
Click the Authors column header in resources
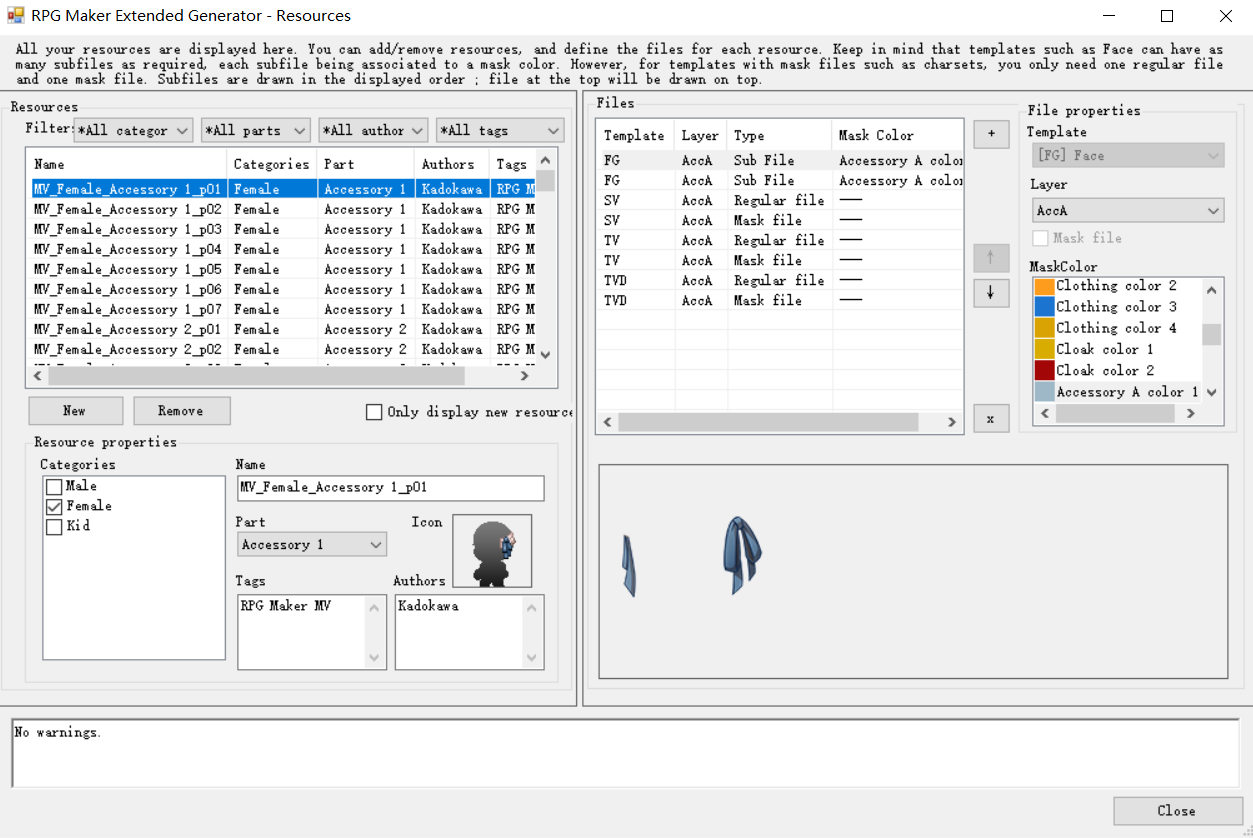click(x=452, y=164)
